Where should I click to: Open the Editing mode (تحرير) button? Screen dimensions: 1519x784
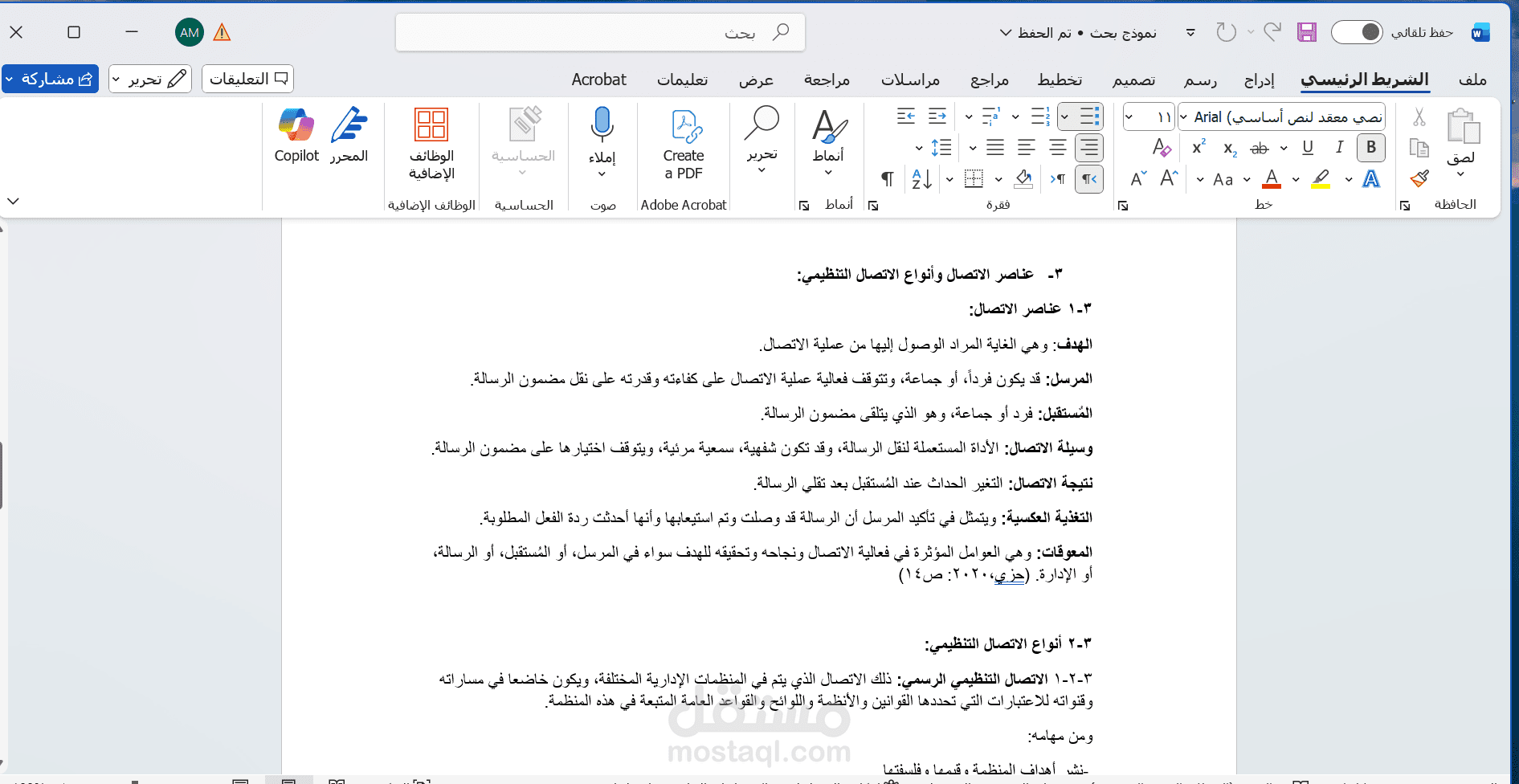(150, 79)
